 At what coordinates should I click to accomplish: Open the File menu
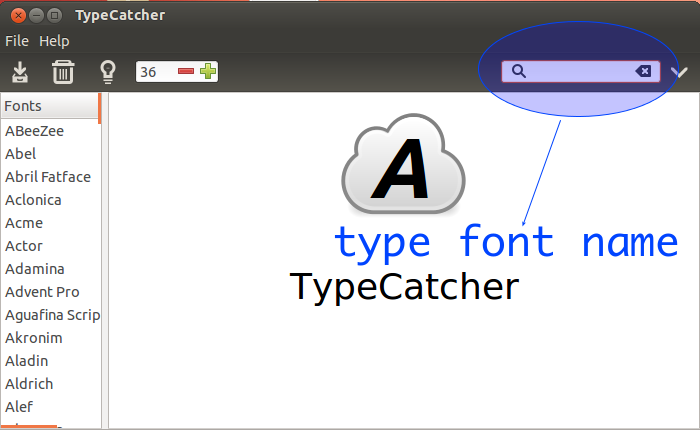tap(17, 41)
